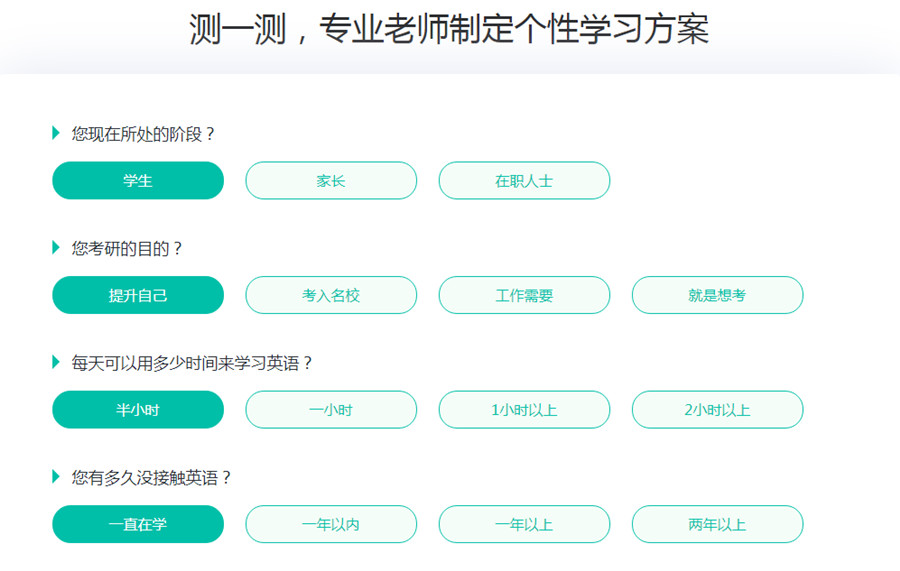Choose 考入名校 as your goal

[331, 295]
